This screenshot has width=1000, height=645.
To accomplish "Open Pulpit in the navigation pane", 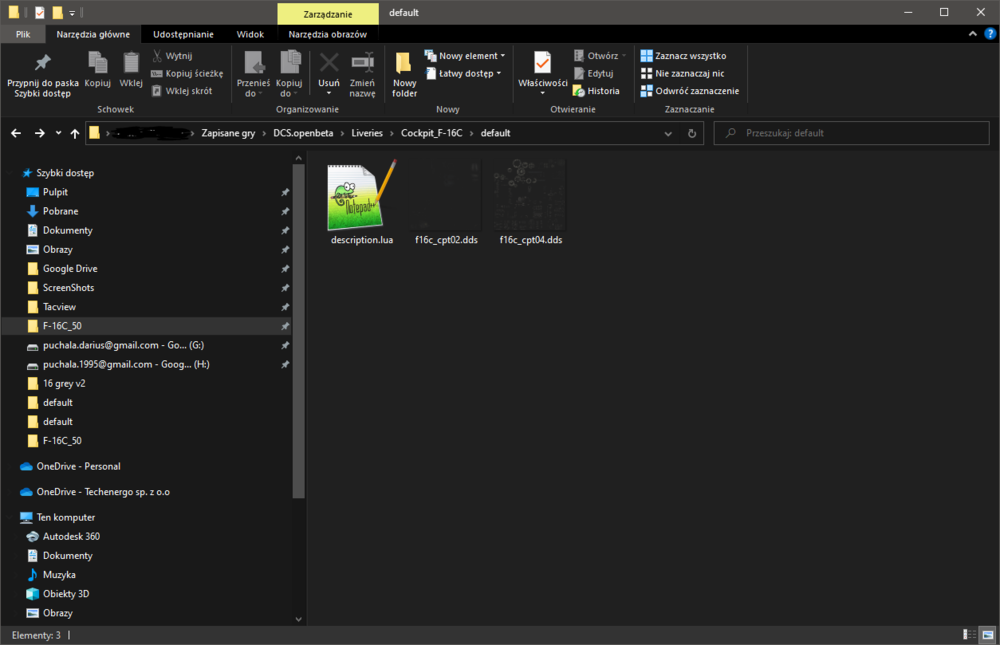I will 55,192.
